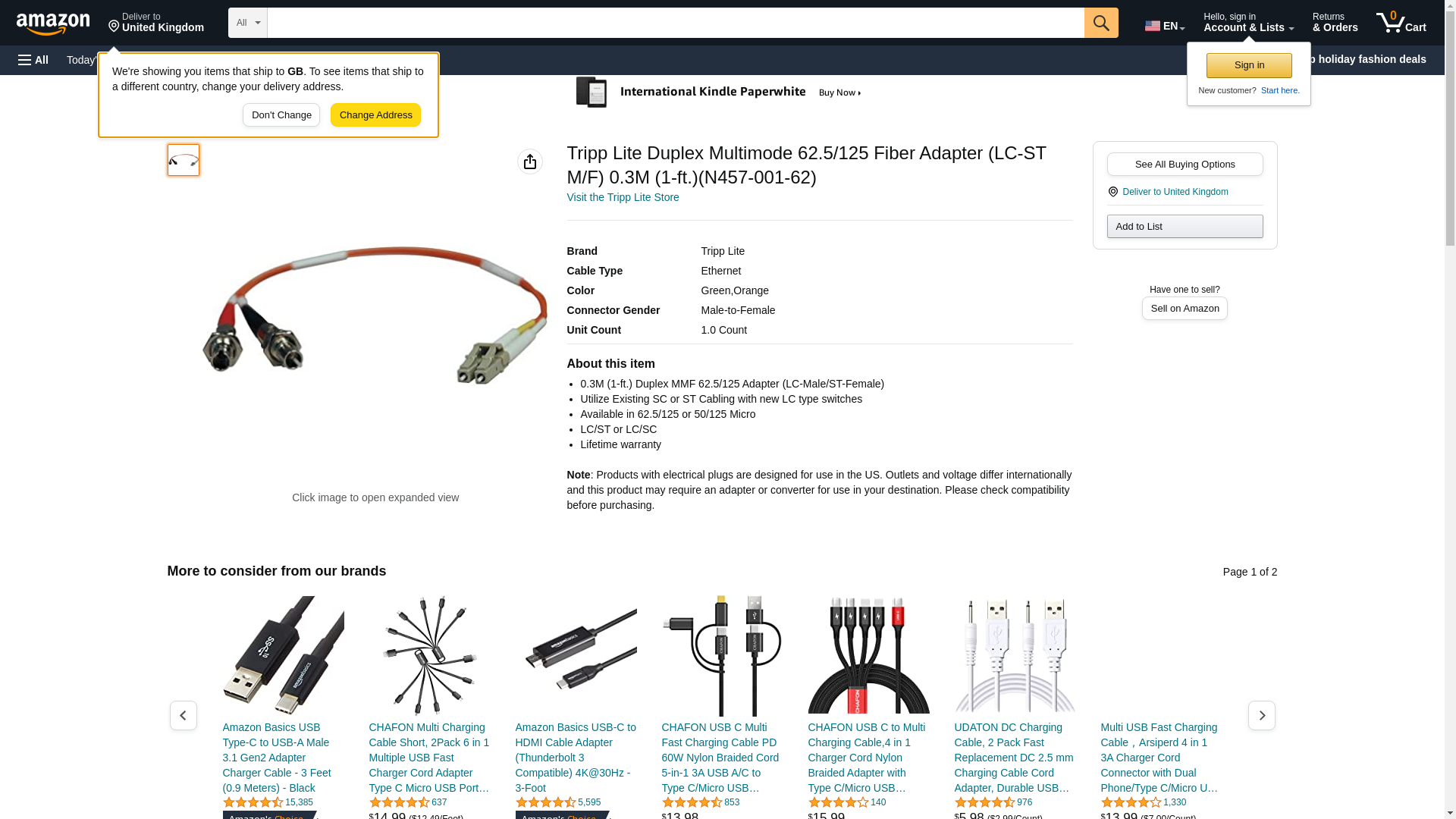Click the search magnifier button

[1101, 23]
